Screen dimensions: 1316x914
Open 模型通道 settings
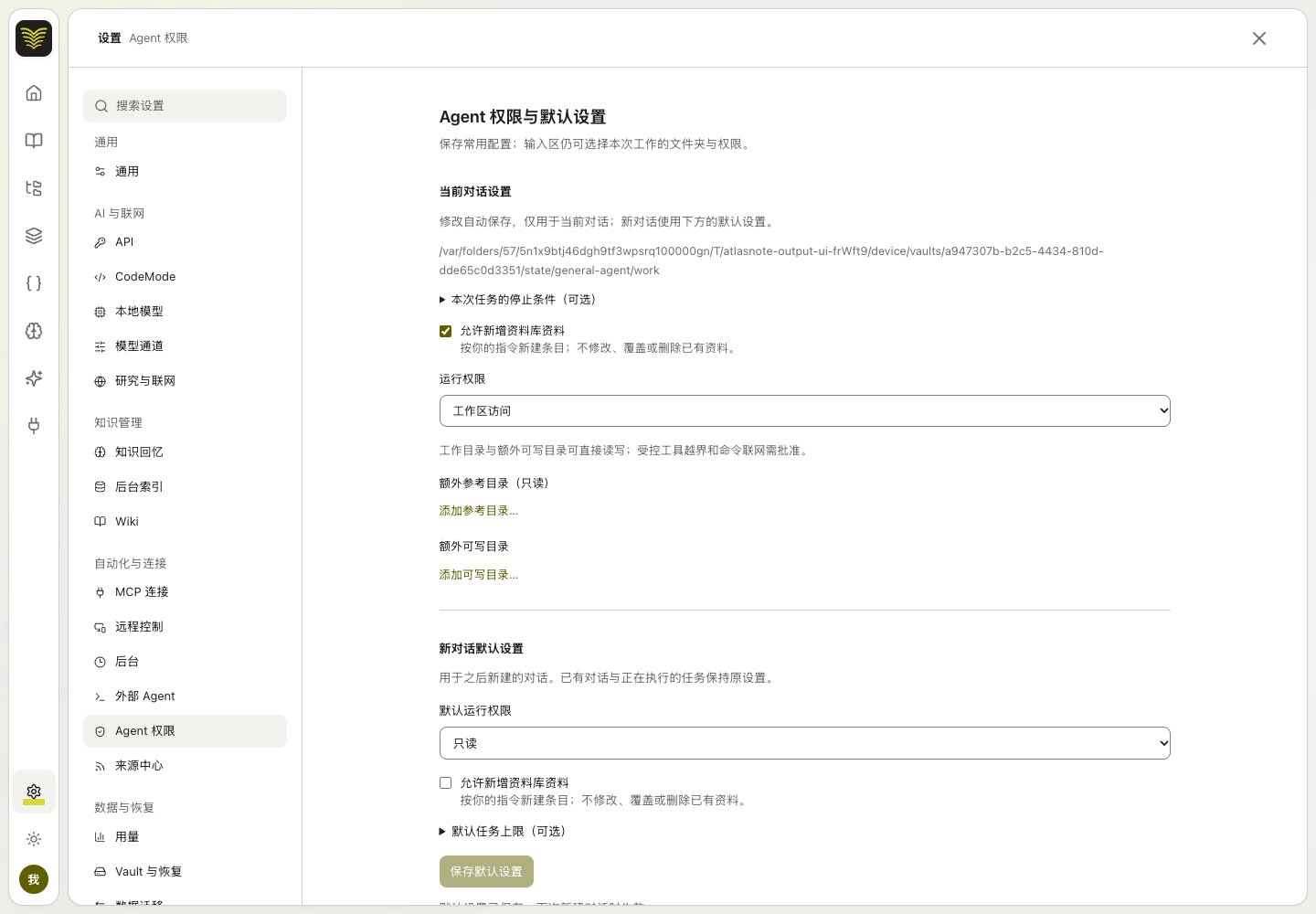[x=185, y=346]
